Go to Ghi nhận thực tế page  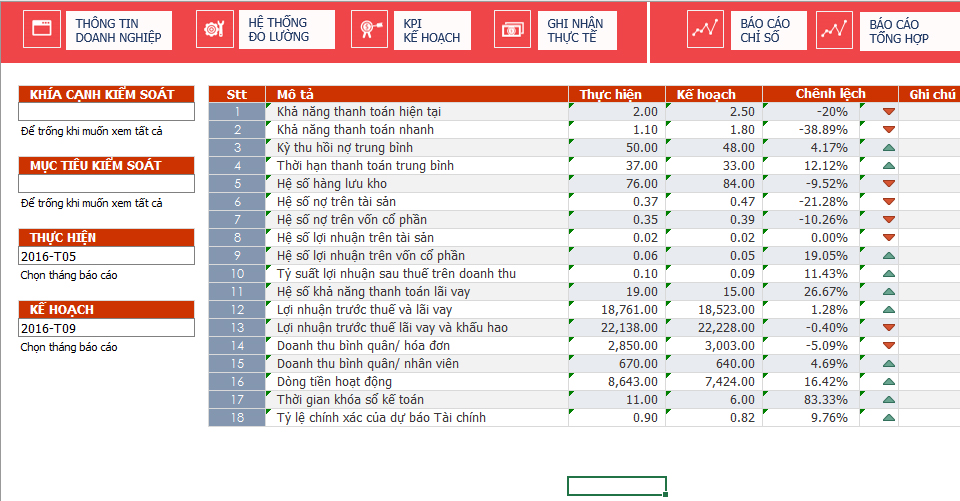[x=575, y=30]
